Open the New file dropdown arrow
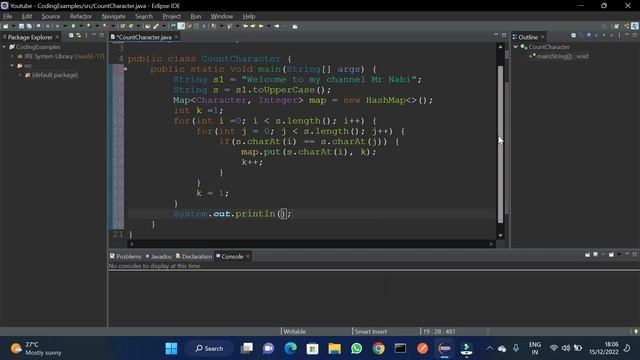Screen dimensions: 640x360 click(13, 26)
